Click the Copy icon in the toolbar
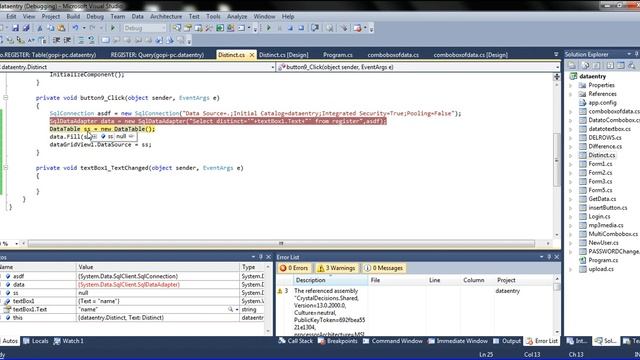The width and height of the screenshot is (640, 360). click(x=51, y=28)
